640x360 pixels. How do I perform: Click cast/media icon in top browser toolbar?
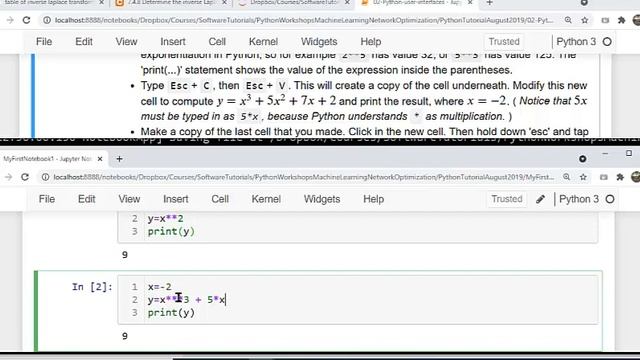point(605,20)
